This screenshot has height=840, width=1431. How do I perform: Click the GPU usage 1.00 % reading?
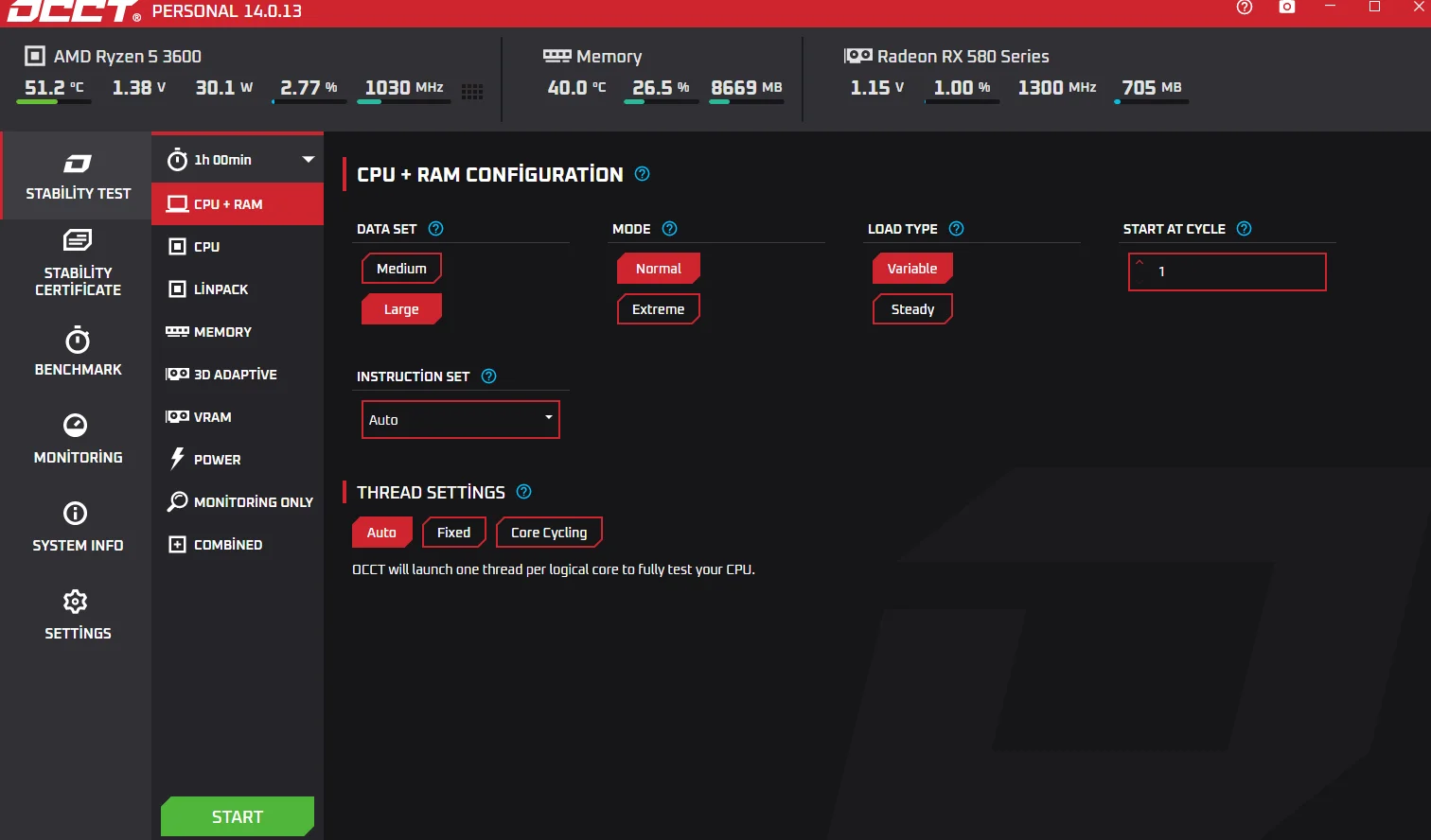(x=962, y=88)
